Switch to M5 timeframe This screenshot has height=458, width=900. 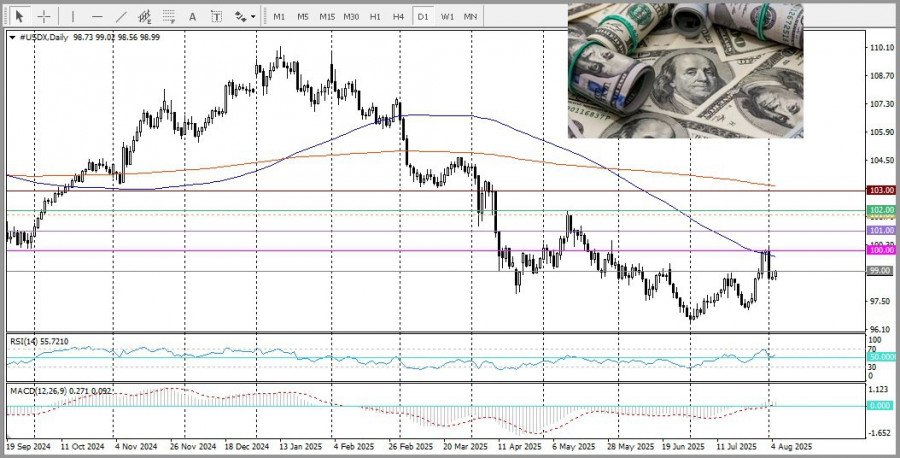click(x=303, y=17)
